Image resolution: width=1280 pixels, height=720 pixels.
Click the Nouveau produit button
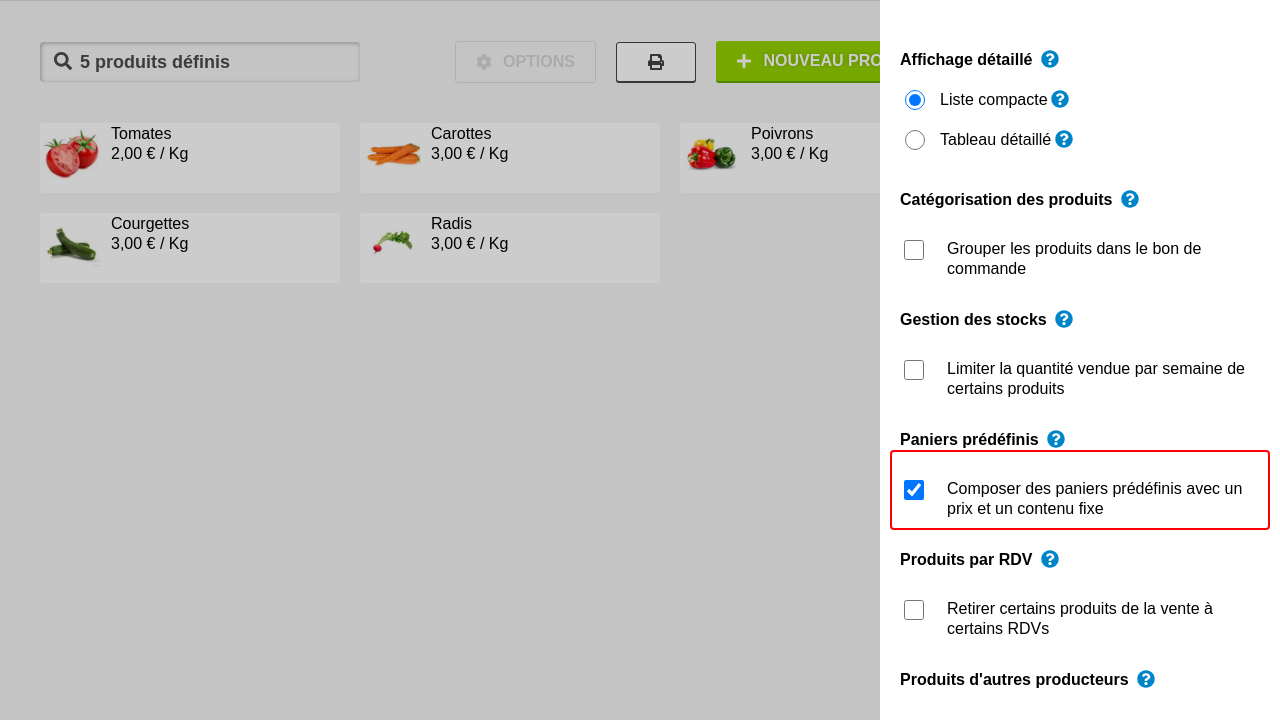[x=798, y=62]
